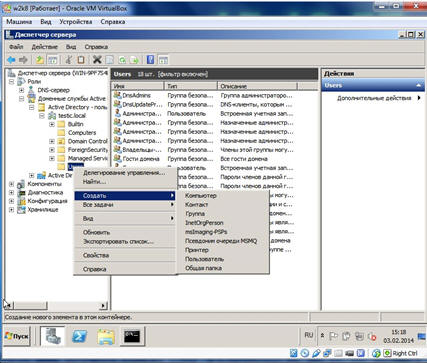Screen dimensions: 427x363
Task: Collapse the Роли tree node
Action: 12,81
